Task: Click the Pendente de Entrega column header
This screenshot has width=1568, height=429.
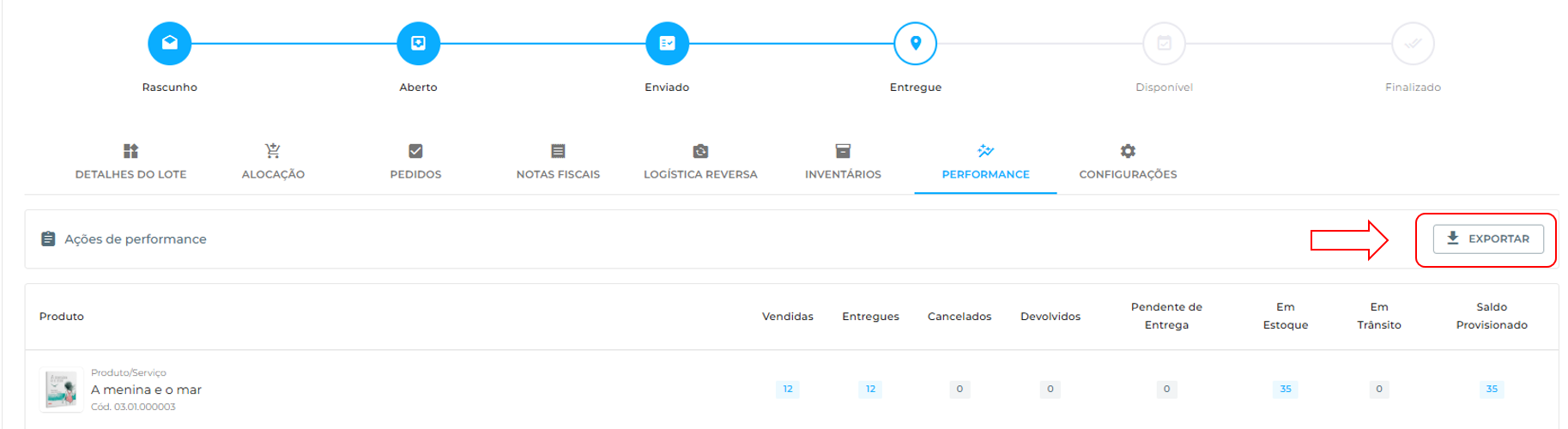Action: (1166, 316)
